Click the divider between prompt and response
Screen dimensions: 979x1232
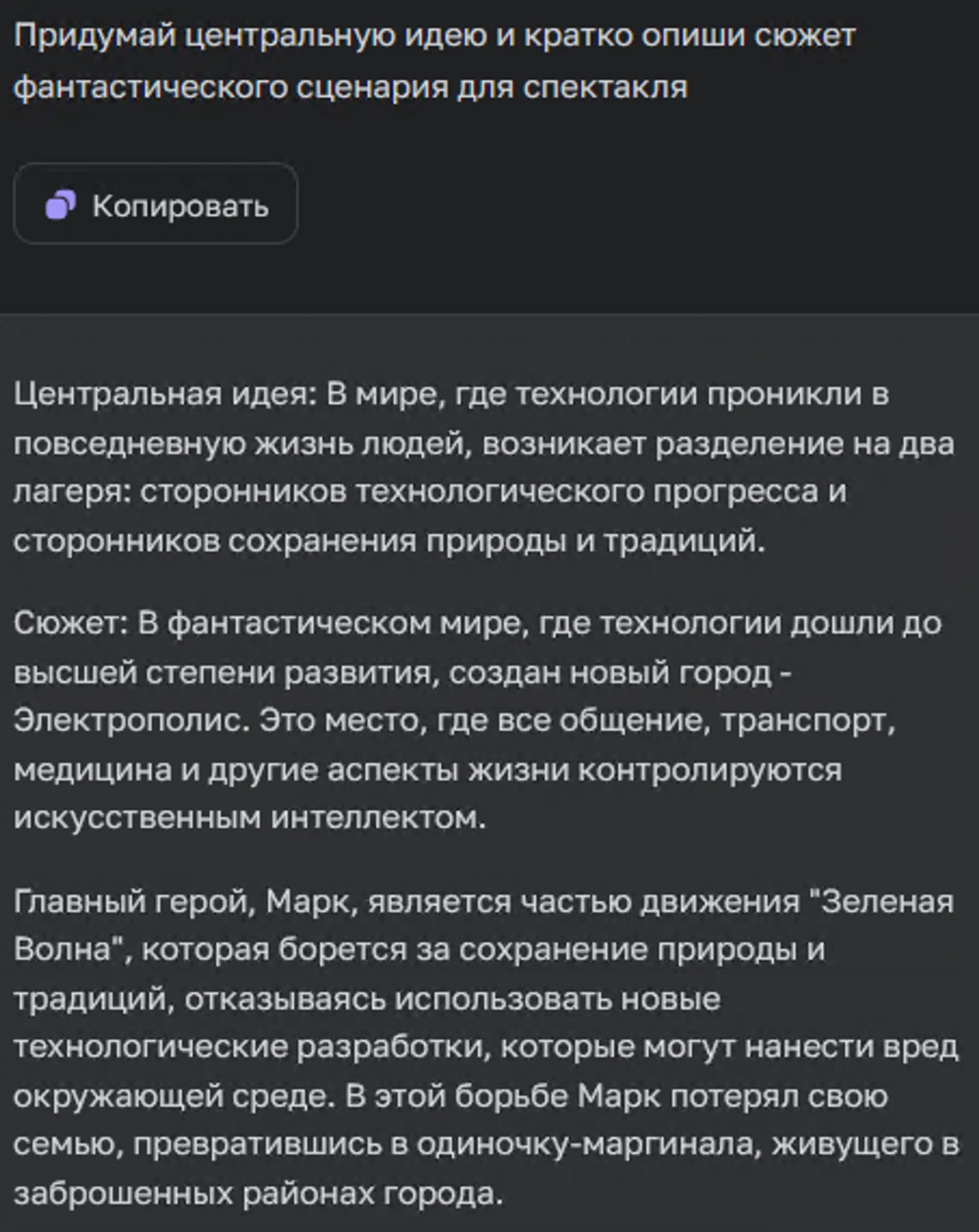point(489,312)
